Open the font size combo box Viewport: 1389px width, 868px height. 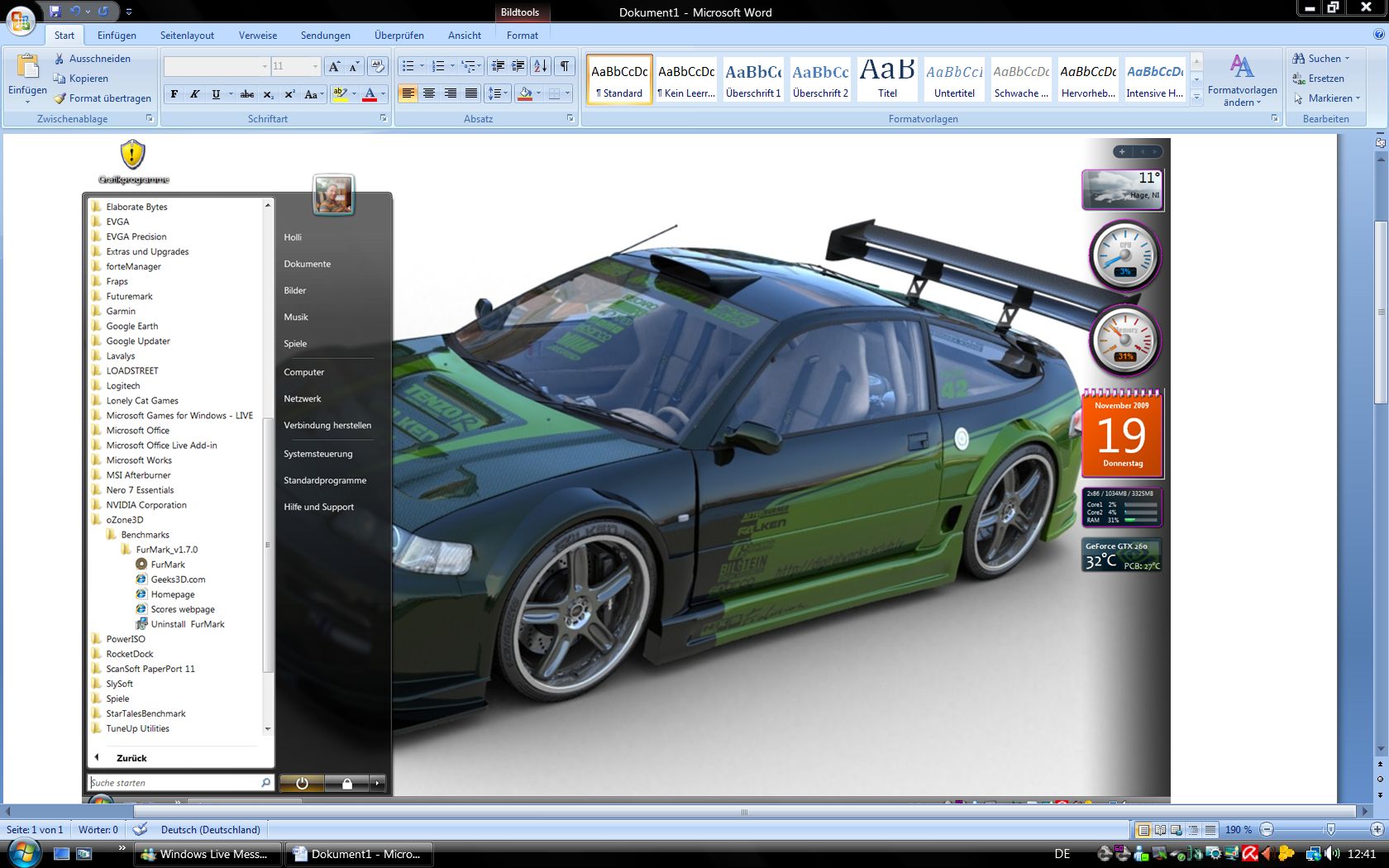click(295, 66)
